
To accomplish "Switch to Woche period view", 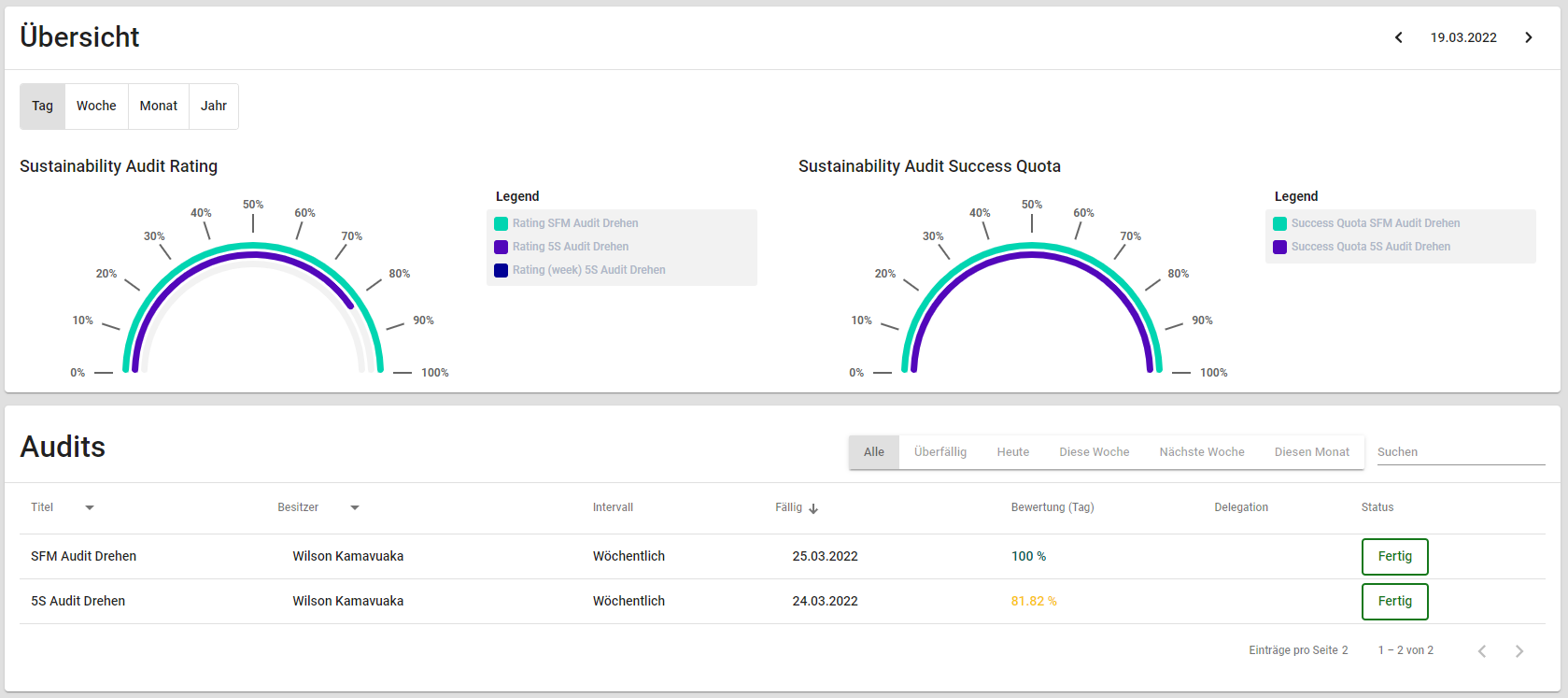I will pos(96,106).
